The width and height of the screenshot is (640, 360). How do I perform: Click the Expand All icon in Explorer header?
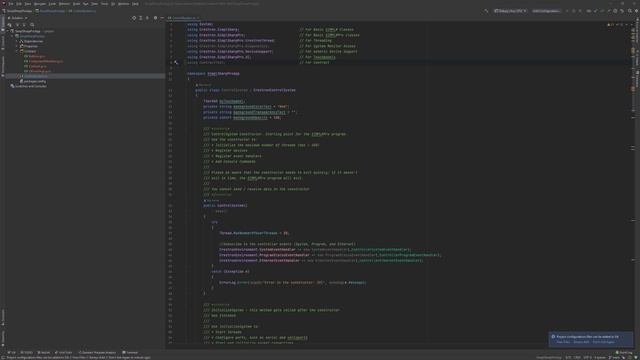[x=141, y=18]
